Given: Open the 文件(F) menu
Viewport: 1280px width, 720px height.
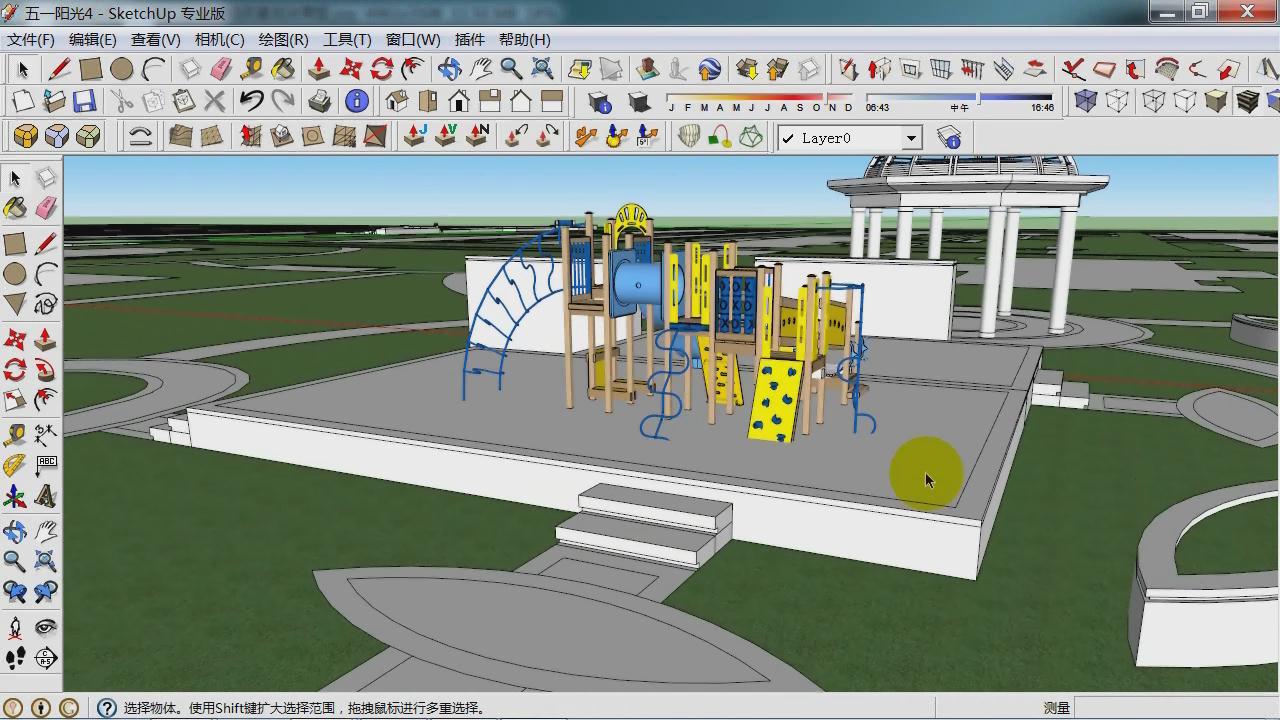Looking at the screenshot, I should (31, 39).
